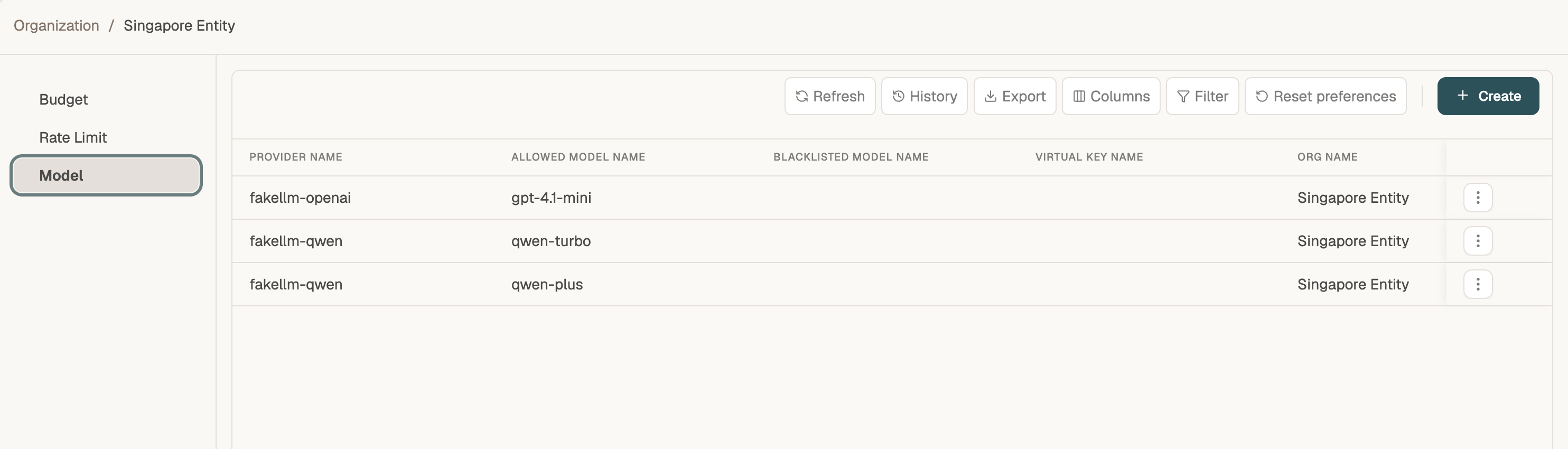Export the model table
The width and height of the screenshot is (1568, 449).
[1015, 96]
